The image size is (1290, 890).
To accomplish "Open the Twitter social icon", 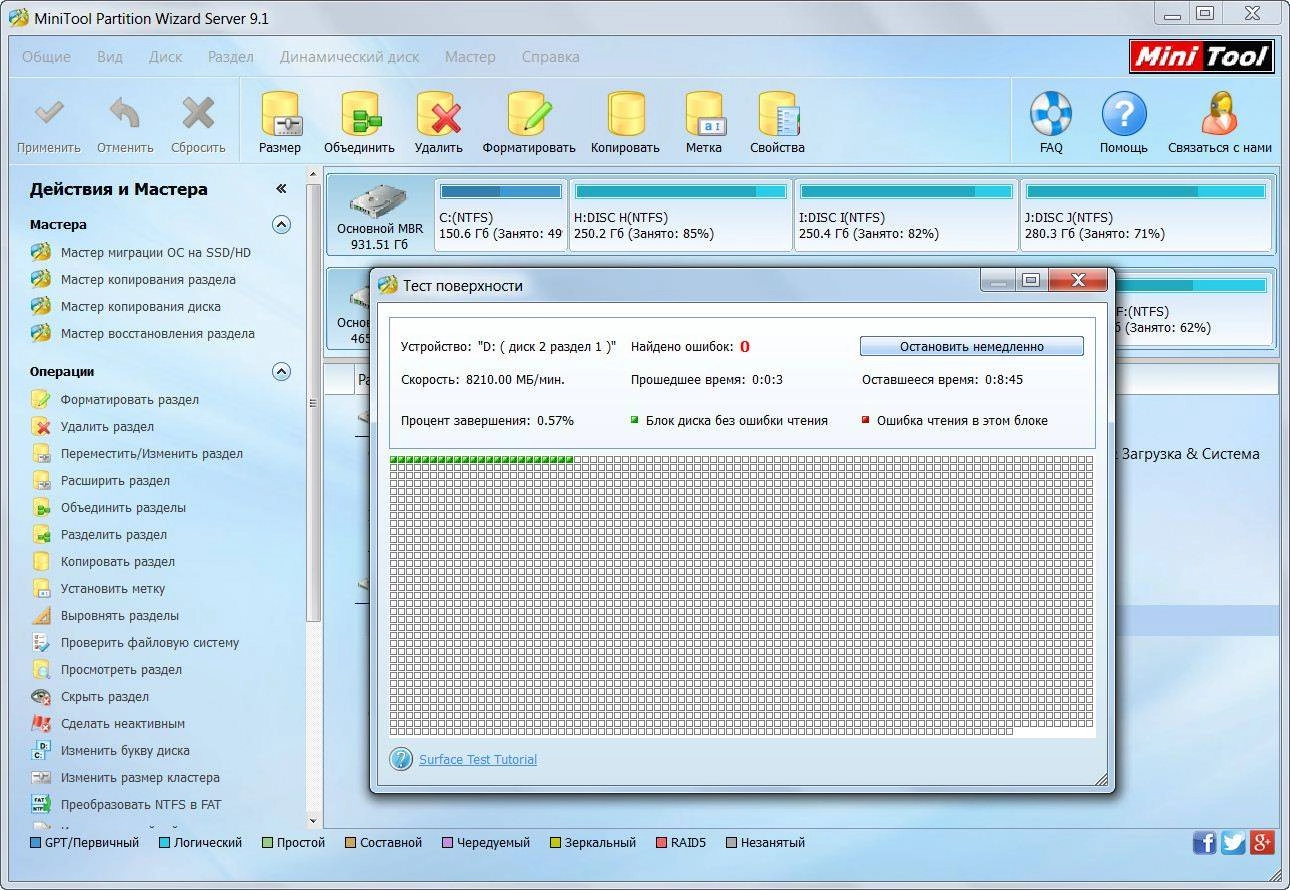I will coord(1233,843).
